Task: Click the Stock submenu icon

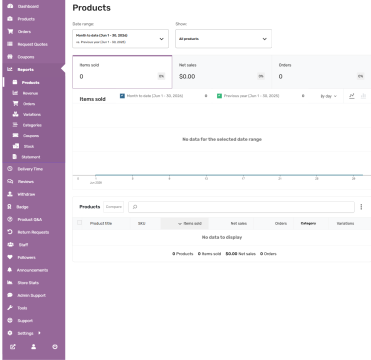Action: click(x=15, y=146)
